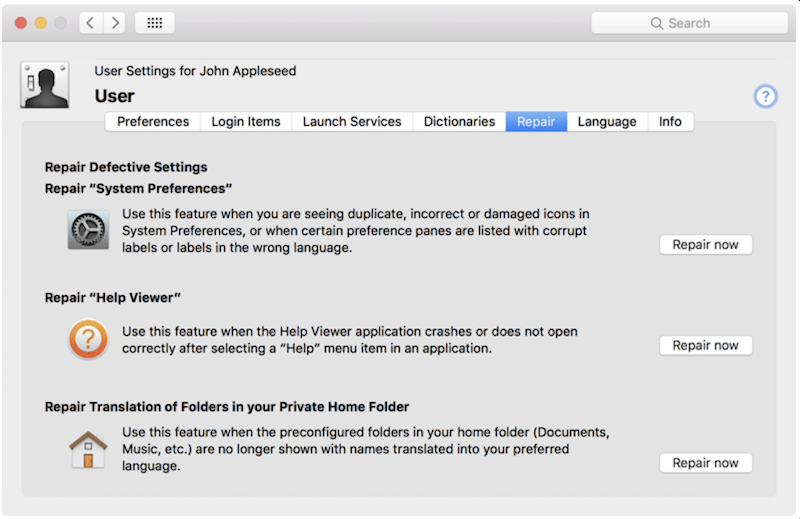Click the System Preferences gear icon
Viewport: 800px width, 519px height.
pos(88,230)
